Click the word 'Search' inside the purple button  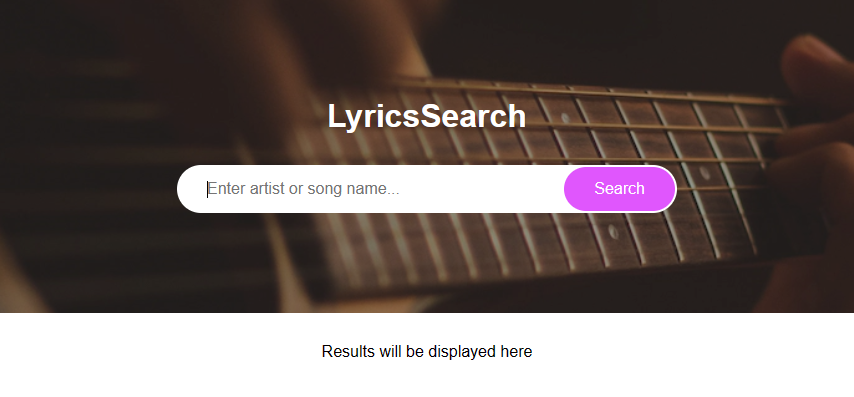click(619, 188)
